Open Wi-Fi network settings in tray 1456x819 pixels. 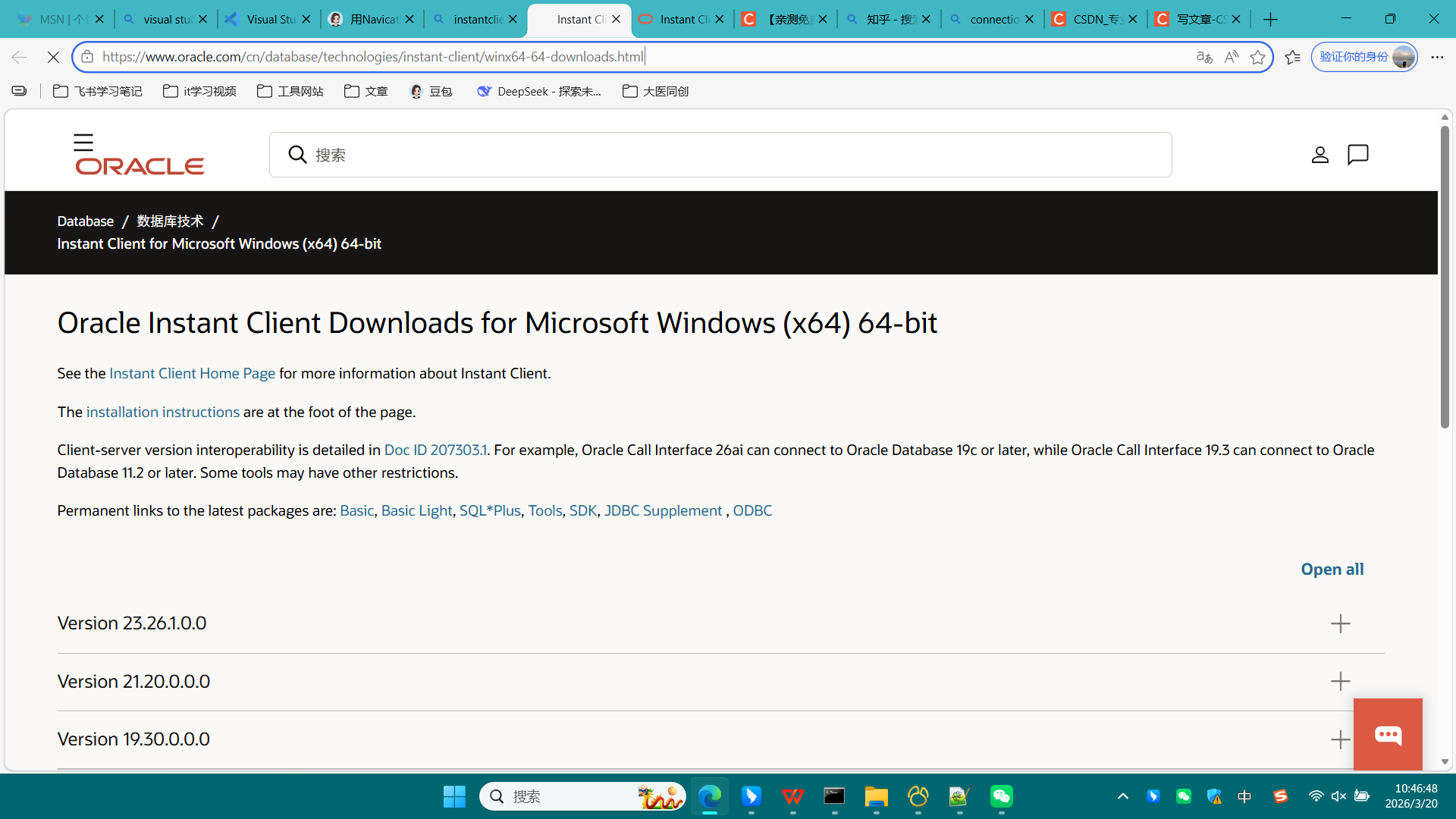point(1316,796)
